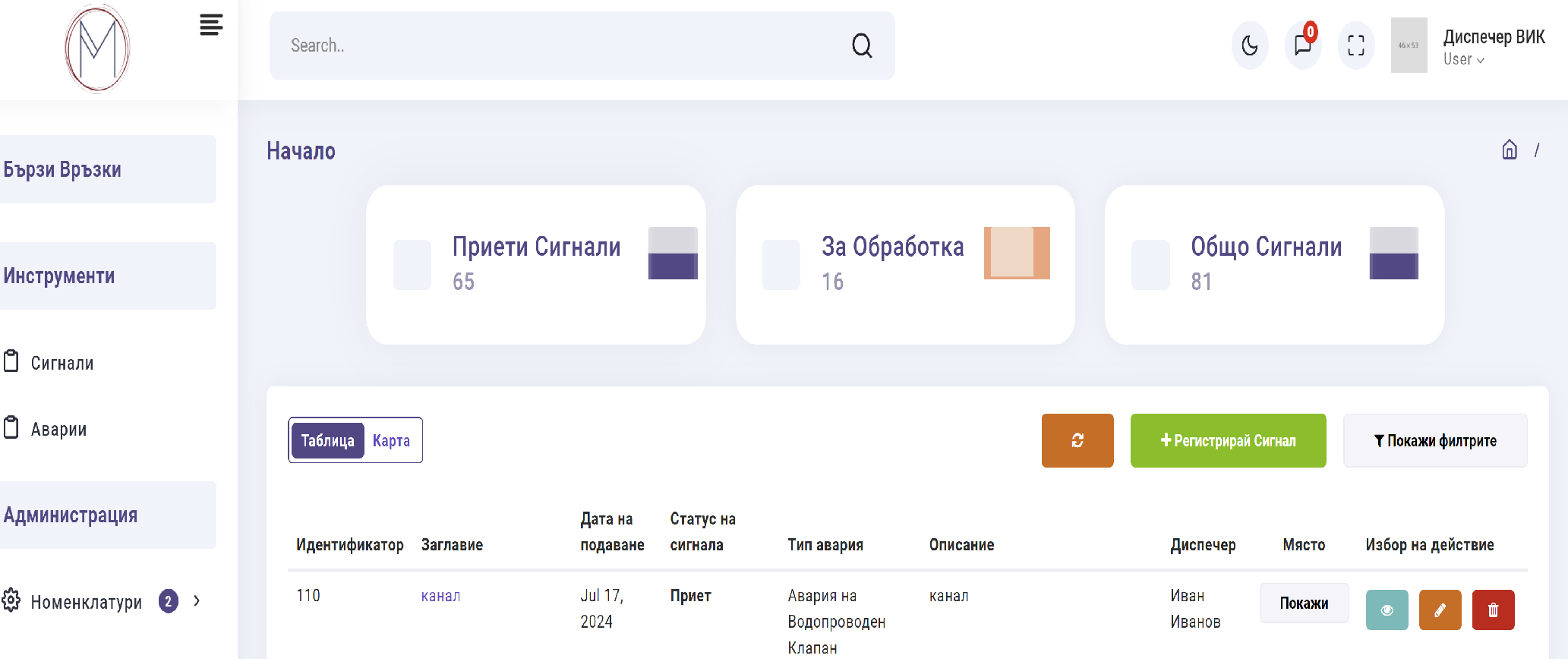
Task: Switch the view to Карта
Action: 391,441
